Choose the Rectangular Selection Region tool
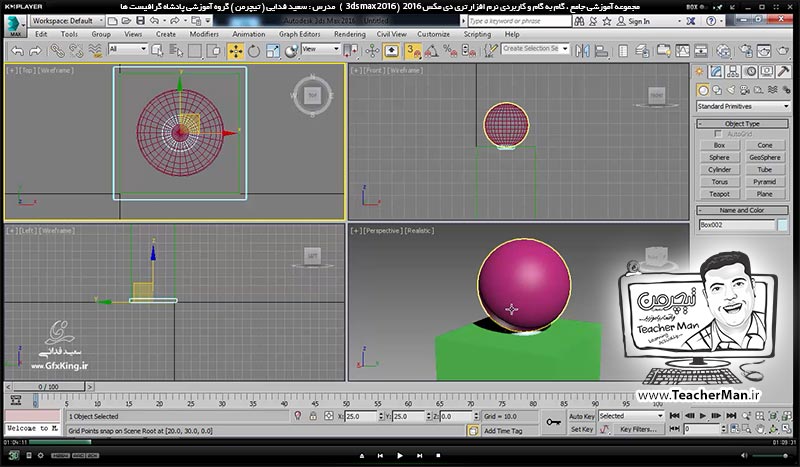Screen dimensions: 800x467 coord(195,51)
